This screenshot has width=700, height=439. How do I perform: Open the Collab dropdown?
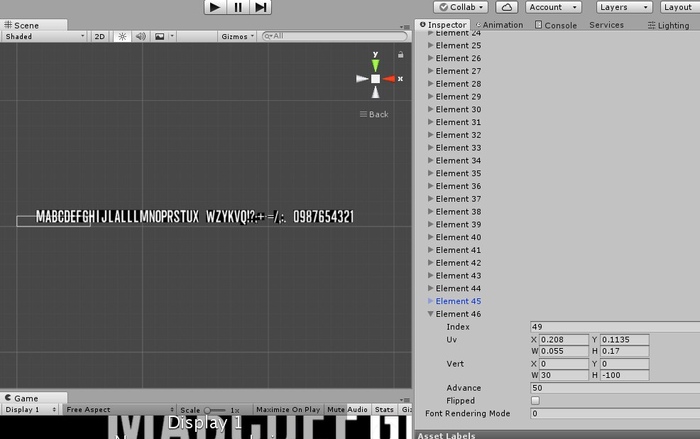point(461,7)
